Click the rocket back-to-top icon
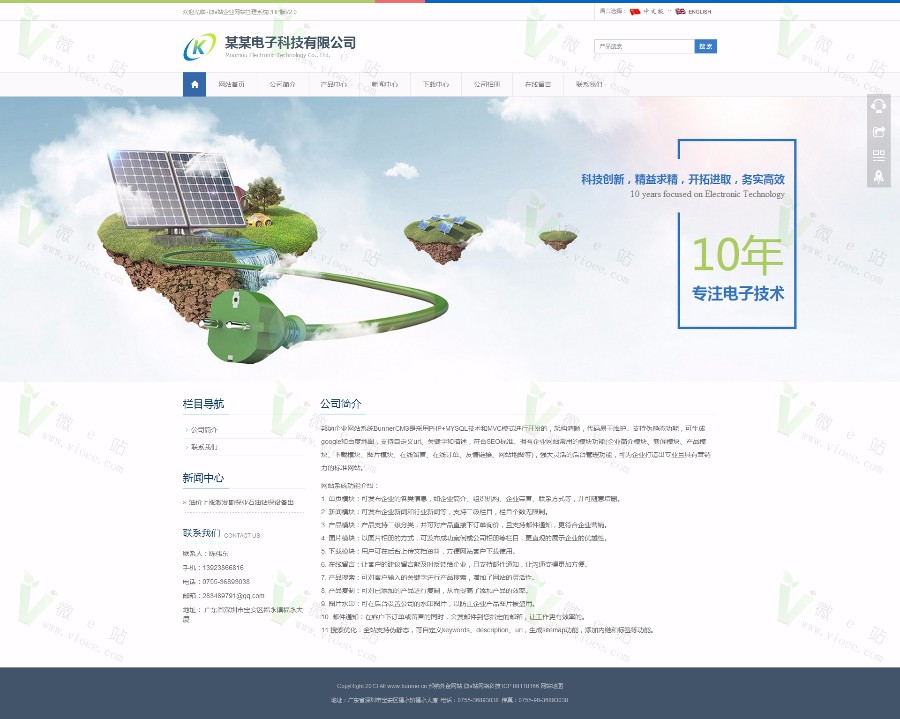 pyautogui.click(x=879, y=178)
